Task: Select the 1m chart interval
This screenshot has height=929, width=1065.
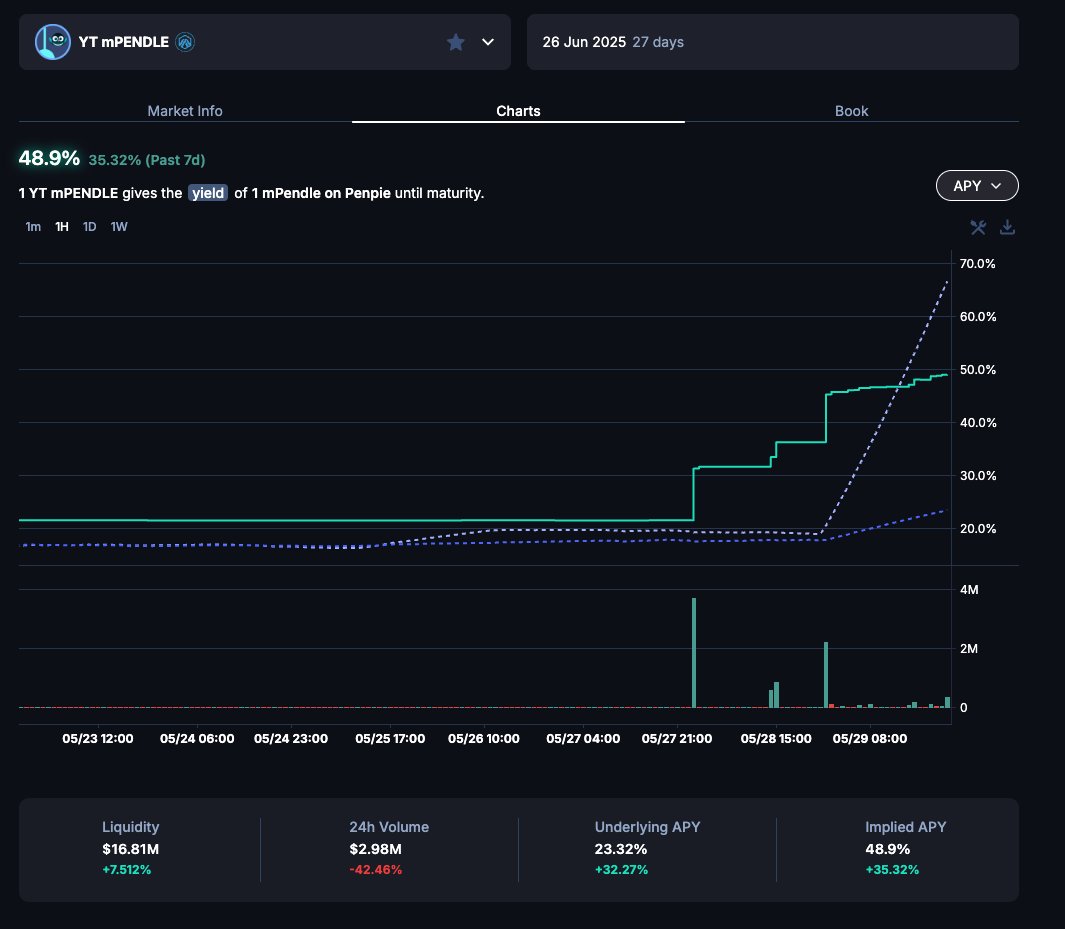Action: 33,227
